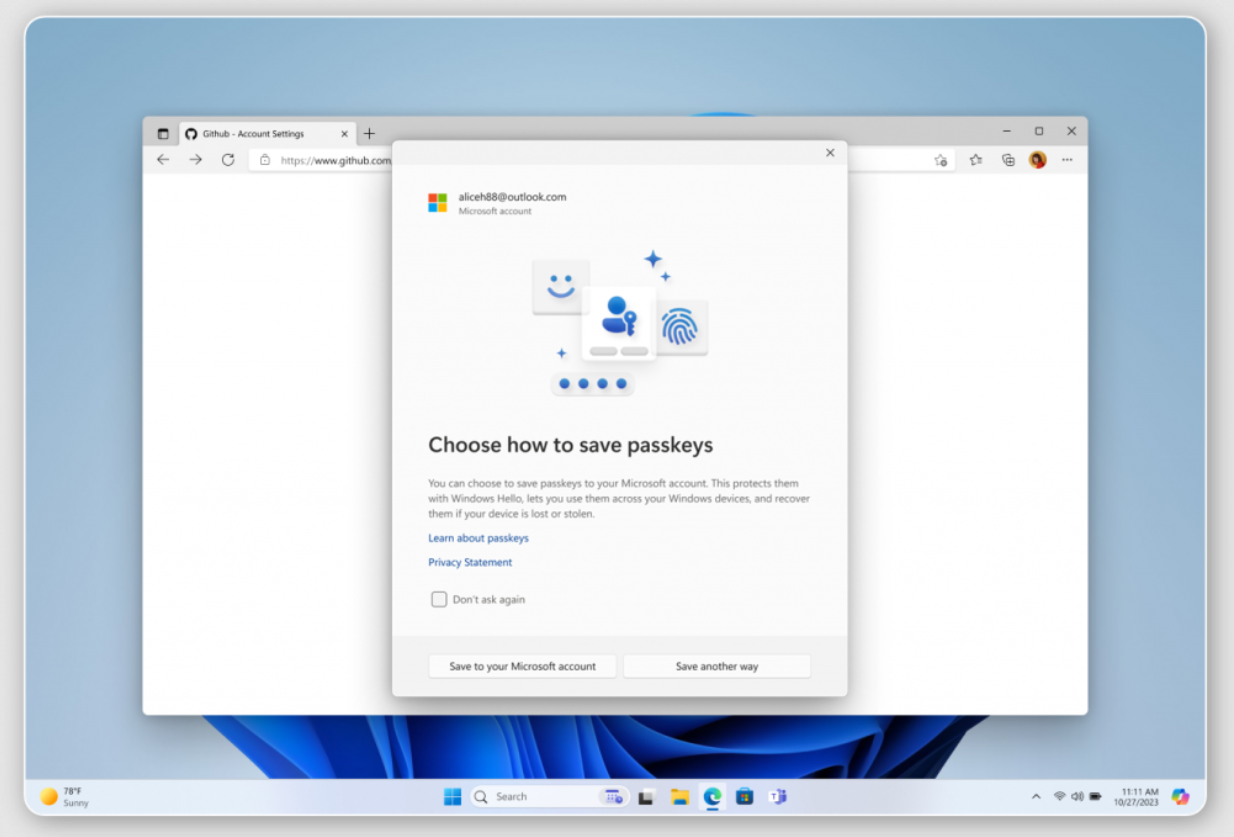Viewport: 1234px width, 837px height.
Task: Reload the page with the refresh icon
Action: [228, 160]
